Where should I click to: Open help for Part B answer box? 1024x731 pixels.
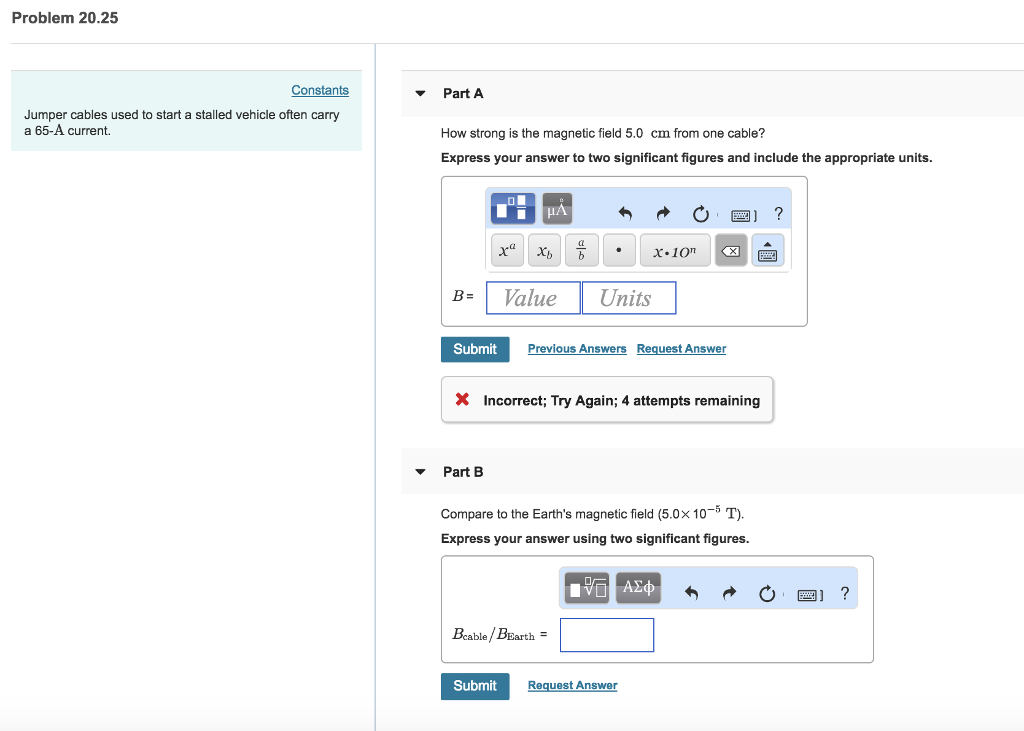(x=845, y=594)
